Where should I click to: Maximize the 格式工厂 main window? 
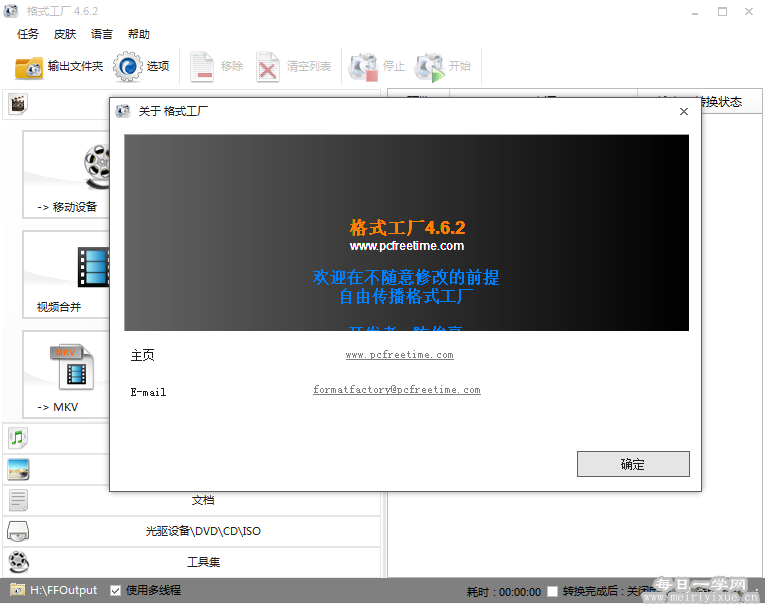[722, 11]
